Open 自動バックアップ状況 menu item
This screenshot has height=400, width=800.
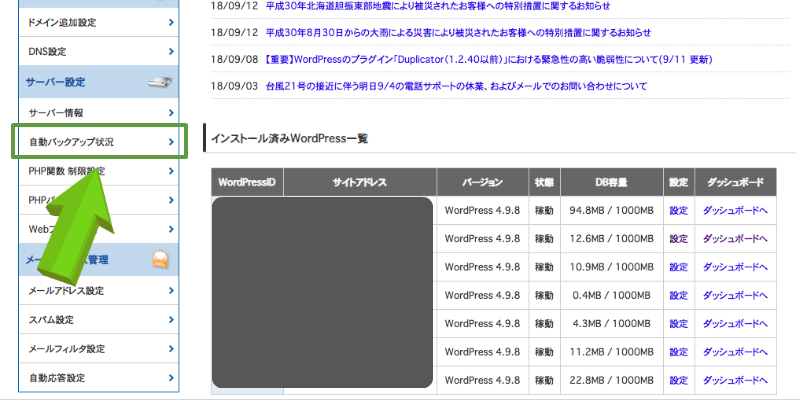98,142
